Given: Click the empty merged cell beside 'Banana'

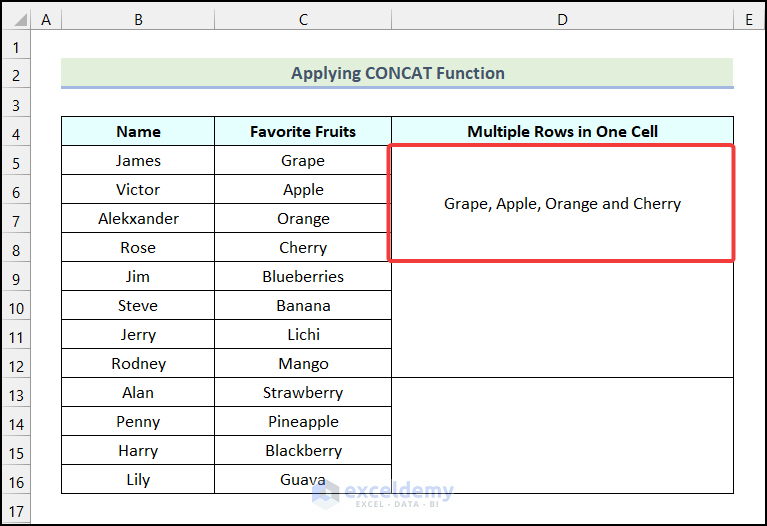Looking at the screenshot, I should pos(562,320).
